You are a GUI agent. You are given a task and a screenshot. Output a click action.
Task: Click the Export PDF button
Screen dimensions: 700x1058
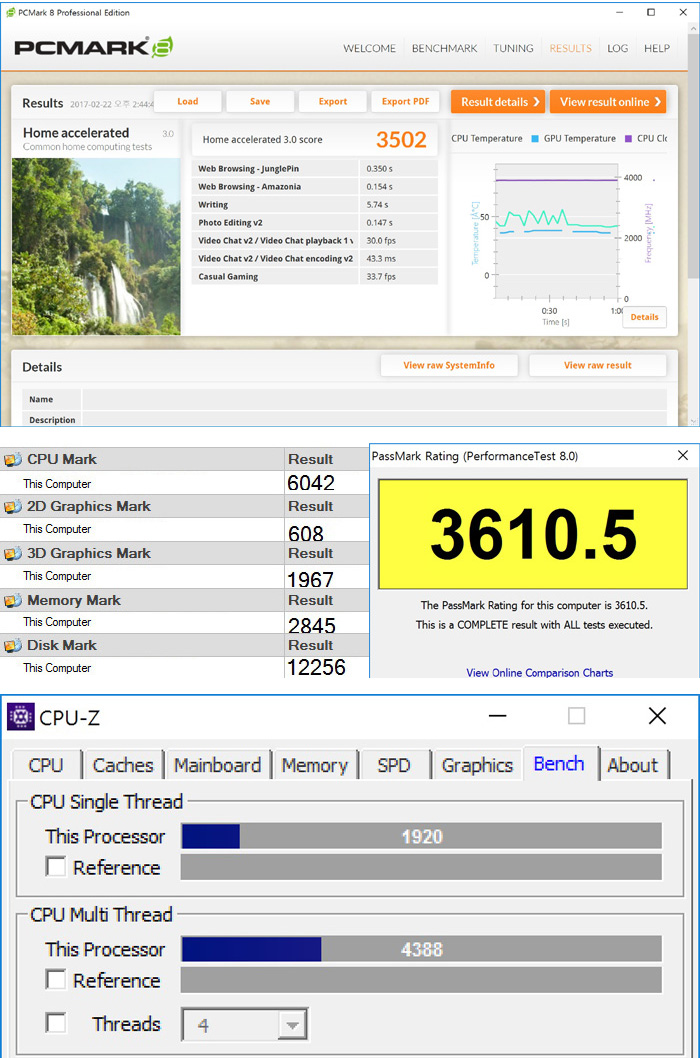coord(405,102)
